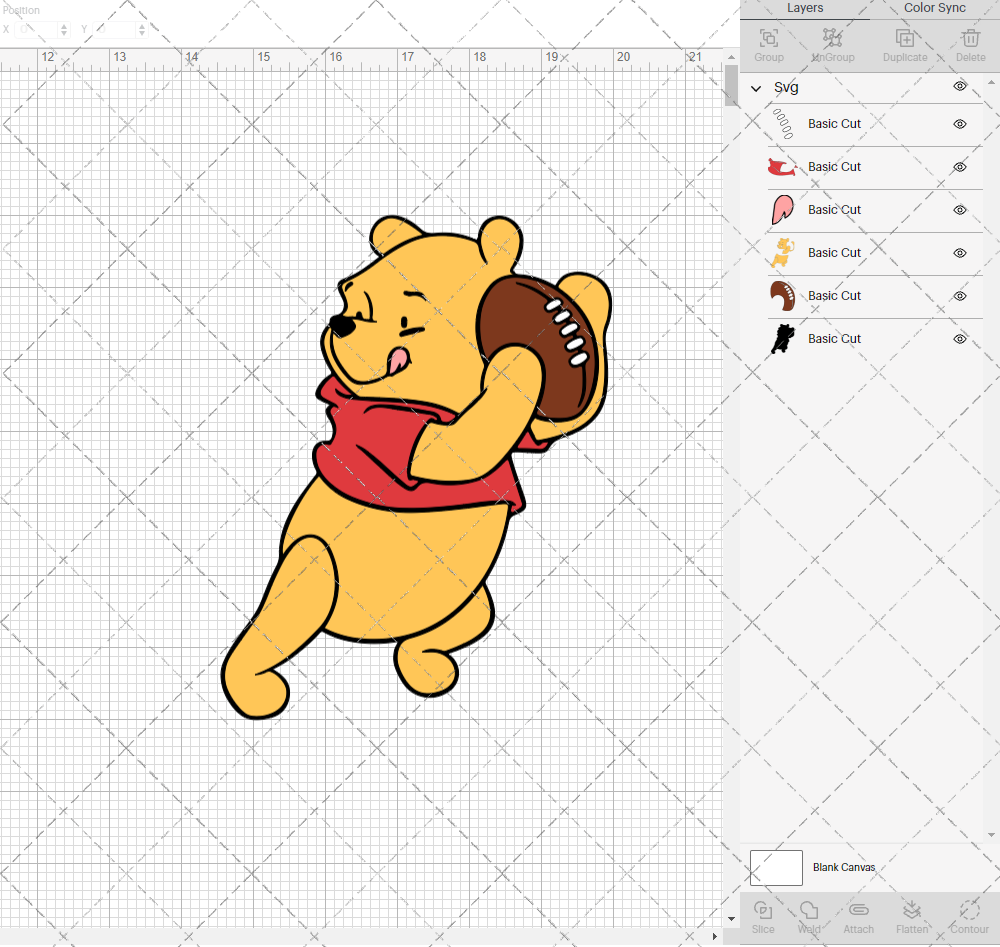The image size is (1000, 947).
Task: Hide the white laces Basic Cut layer
Action: [x=960, y=124]
